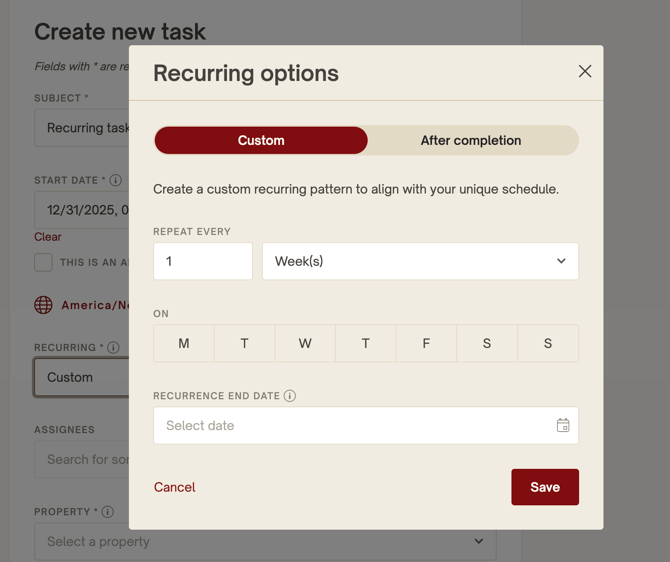Click the globe timezone icon
The height and width of the screenshot is (562, 670).
pos(44,305)
